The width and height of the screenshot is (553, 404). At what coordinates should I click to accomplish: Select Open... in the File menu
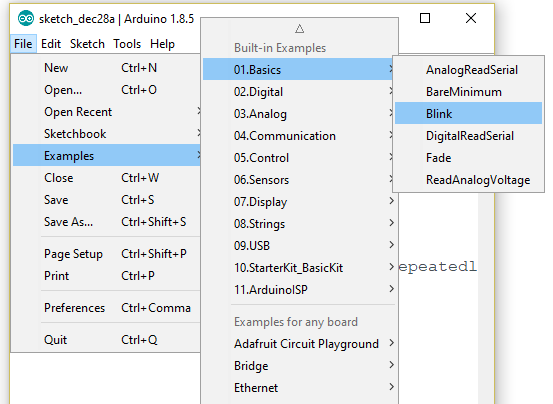[x=107, y=90]
